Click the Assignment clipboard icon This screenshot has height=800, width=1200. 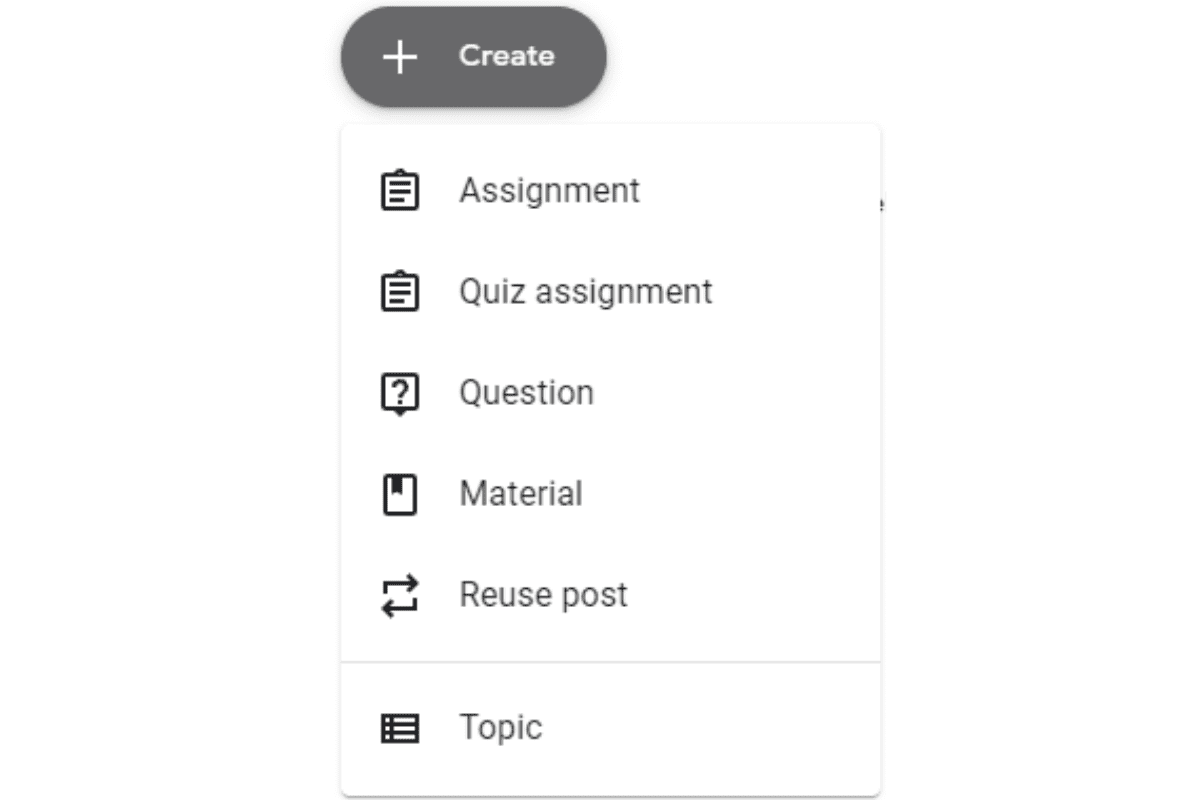coord(400,190)
